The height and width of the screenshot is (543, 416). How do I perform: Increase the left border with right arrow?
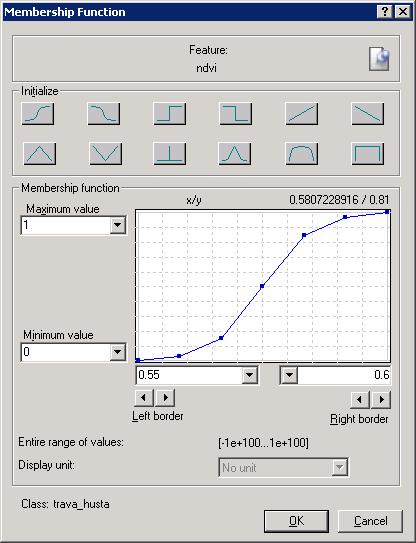coord(165,398)
